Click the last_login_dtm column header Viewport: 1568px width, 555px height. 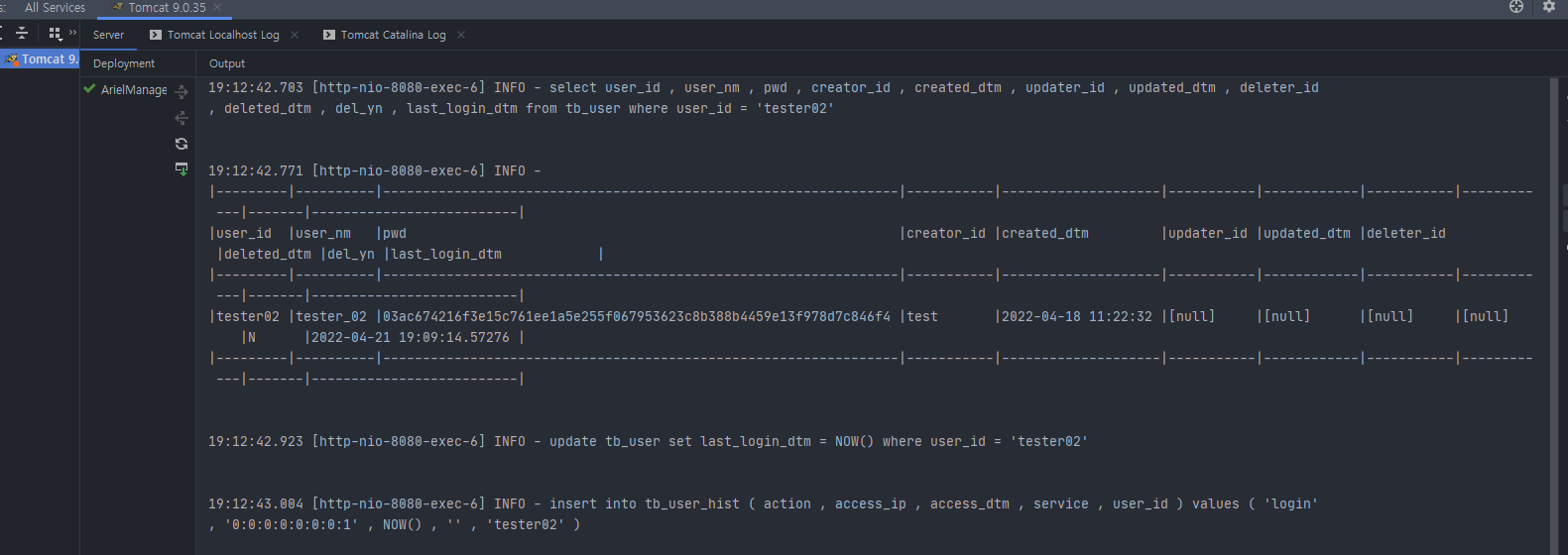coord(446,255)
